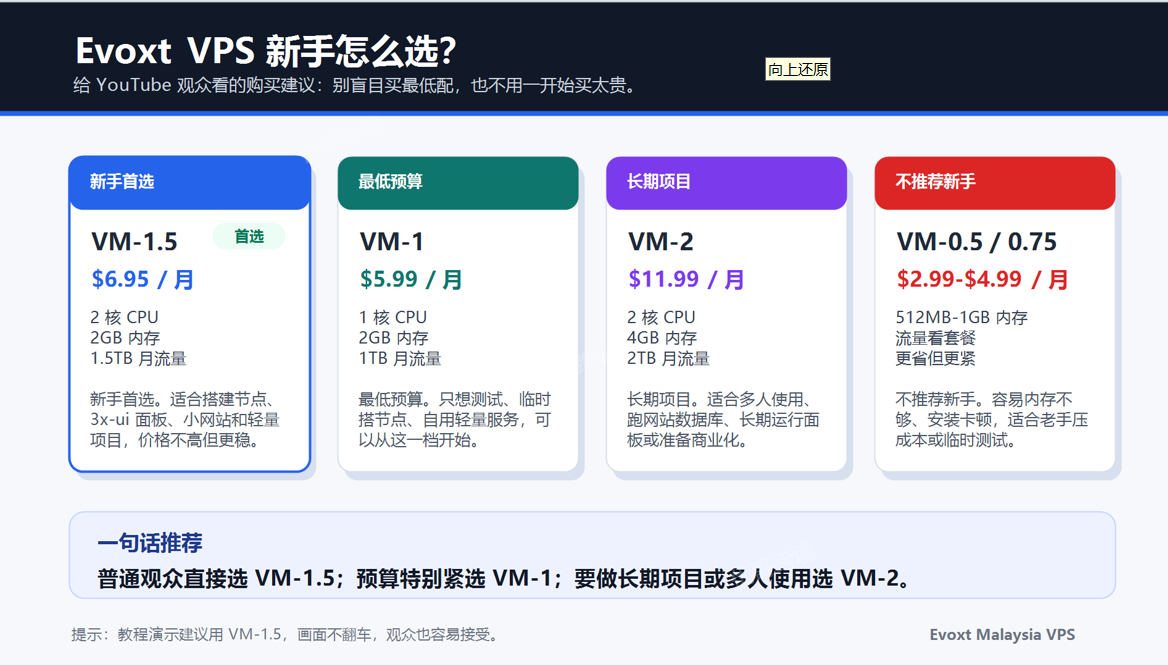The width and height of the screenshot is (1168, 665).
Task: Click the description starting "长期项目。适合多人使用"
Action: click(x=723, y=420)
